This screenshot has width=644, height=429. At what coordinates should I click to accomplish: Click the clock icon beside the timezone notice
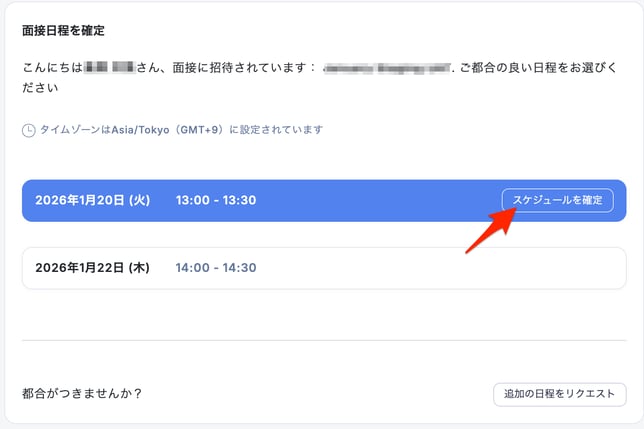pos(29,130)
